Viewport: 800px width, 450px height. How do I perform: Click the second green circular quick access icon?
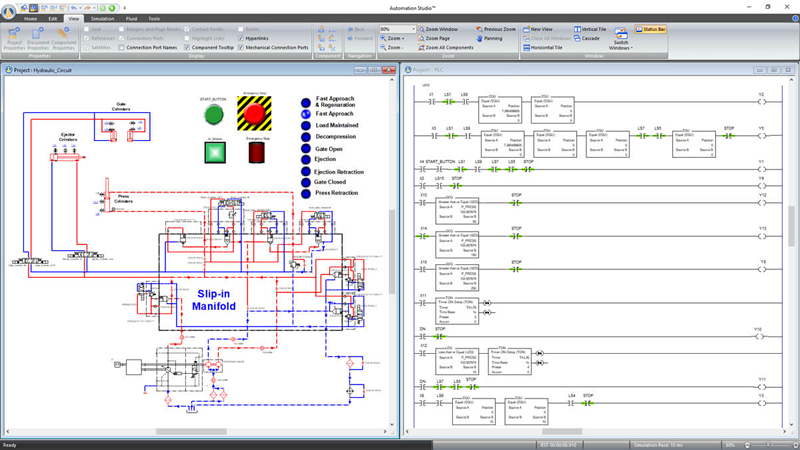click(x=112, y=8)
